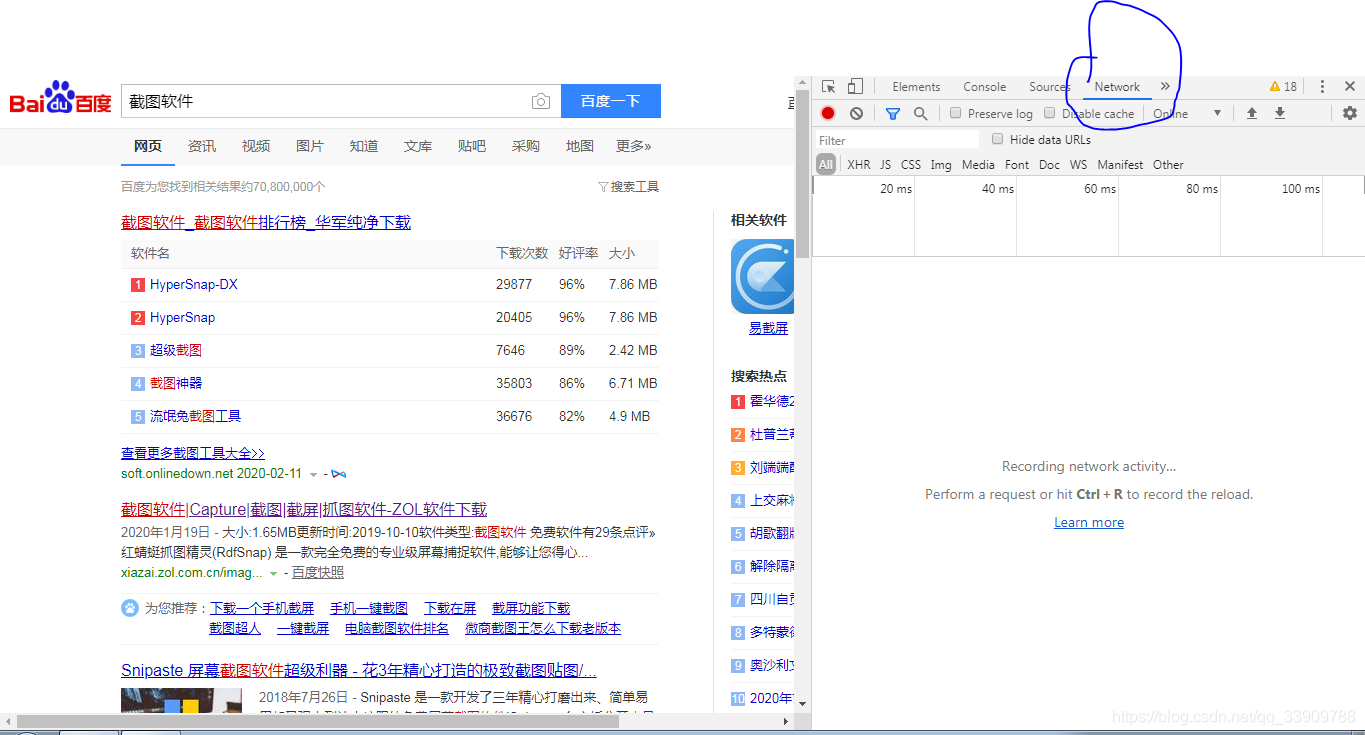Check Hide data URLs
1365x735 pixels.
(997, 139)
